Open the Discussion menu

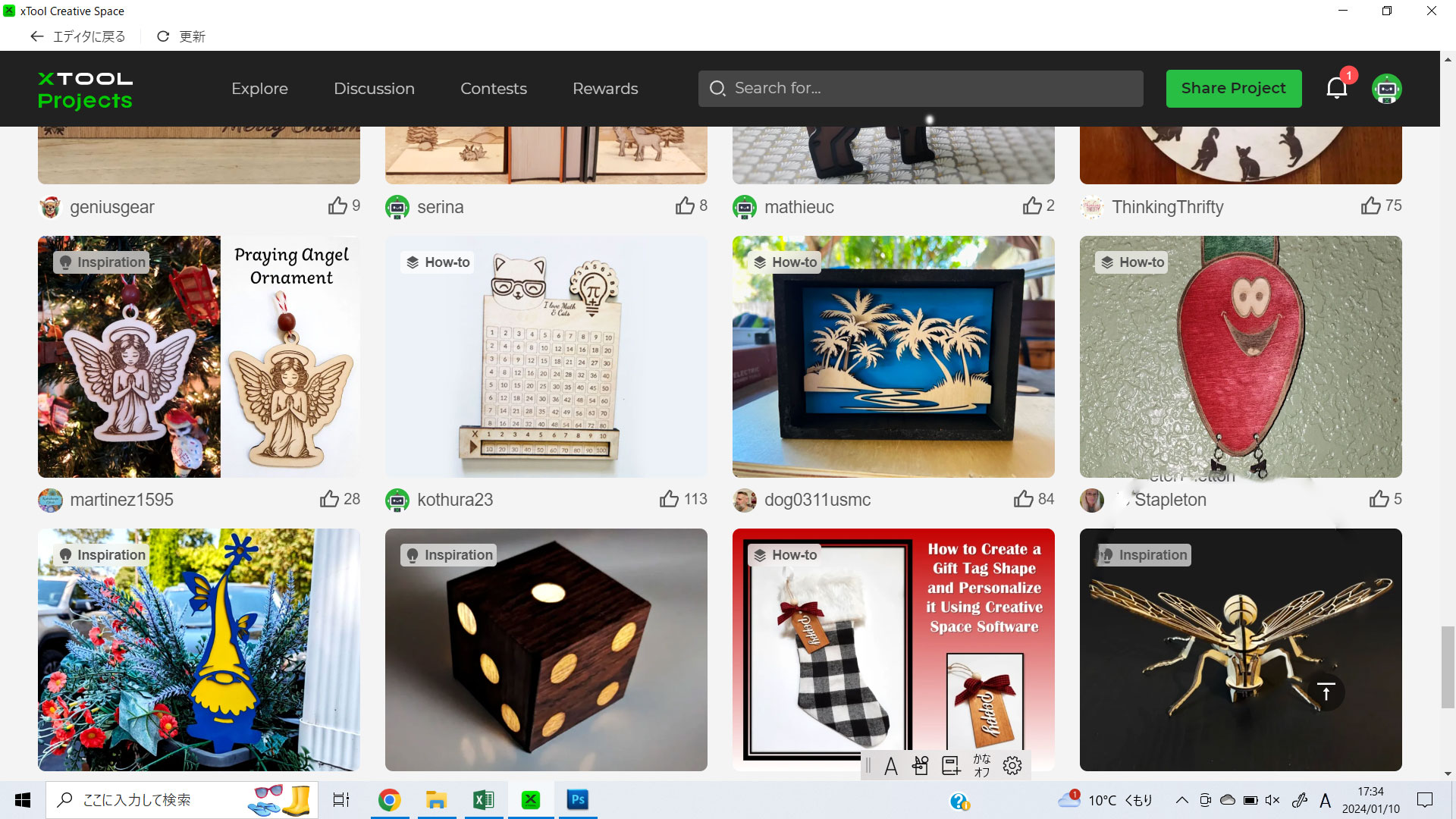[374, 89]
